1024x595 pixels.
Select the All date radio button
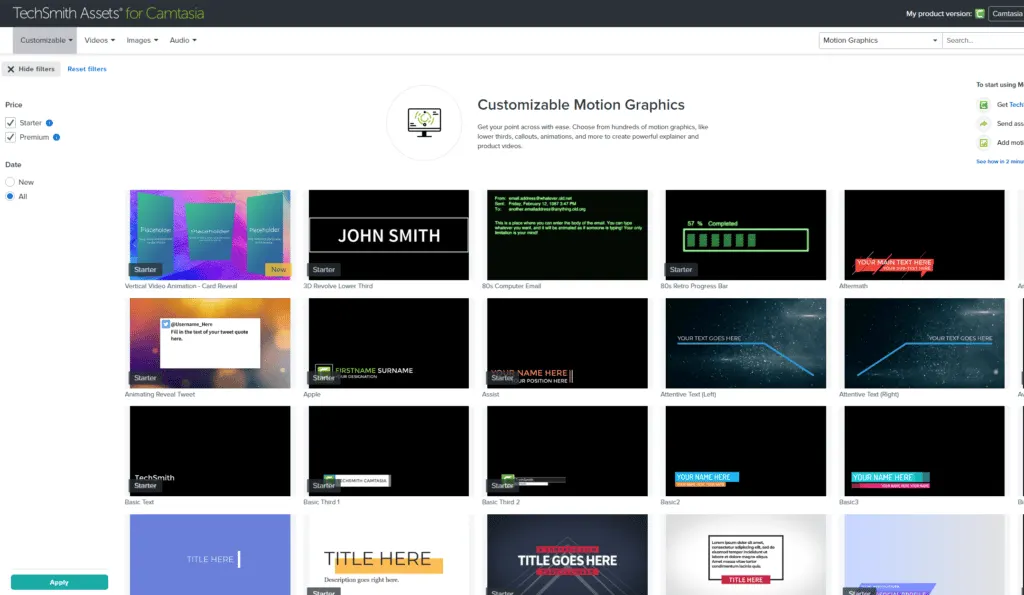pos(10,196)
